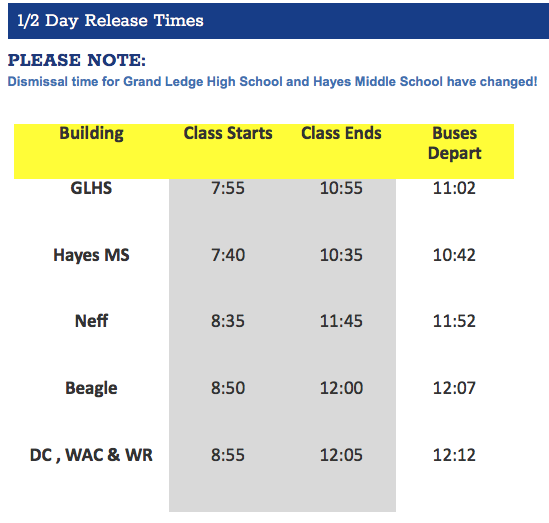
Task: Click the 12:12 bus departure time
Action: click(454, 455)
